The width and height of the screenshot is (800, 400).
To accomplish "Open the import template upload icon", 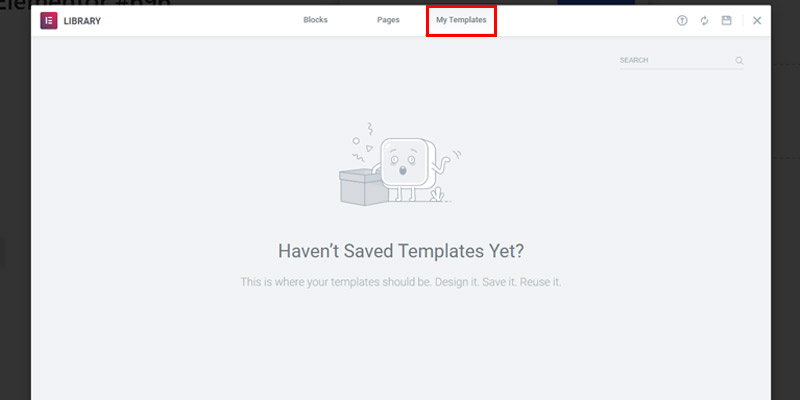I will tap(682, 20).
